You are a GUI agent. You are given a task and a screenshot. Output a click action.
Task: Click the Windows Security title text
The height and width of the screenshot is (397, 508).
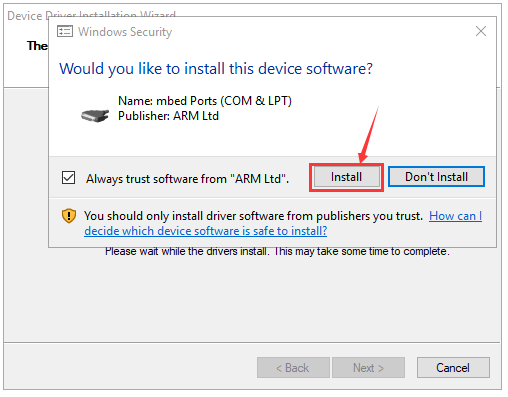125,32
